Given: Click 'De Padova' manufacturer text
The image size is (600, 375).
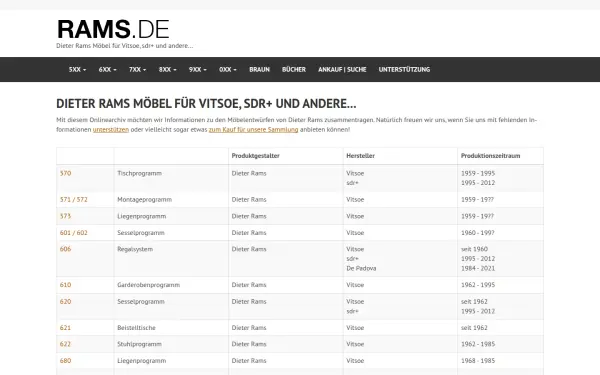Looking at the screenshot, I should click(x=361, y=269).
